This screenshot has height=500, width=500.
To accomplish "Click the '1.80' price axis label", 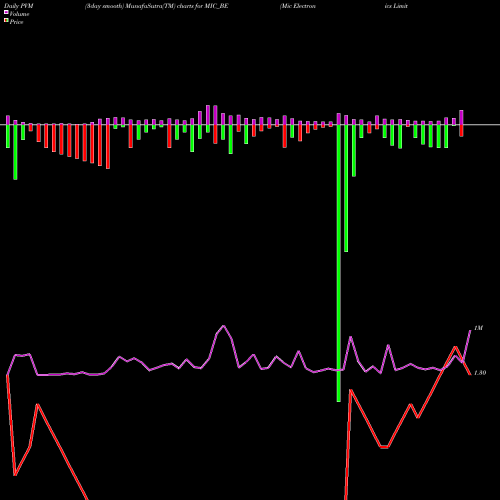I will (480, 373).
